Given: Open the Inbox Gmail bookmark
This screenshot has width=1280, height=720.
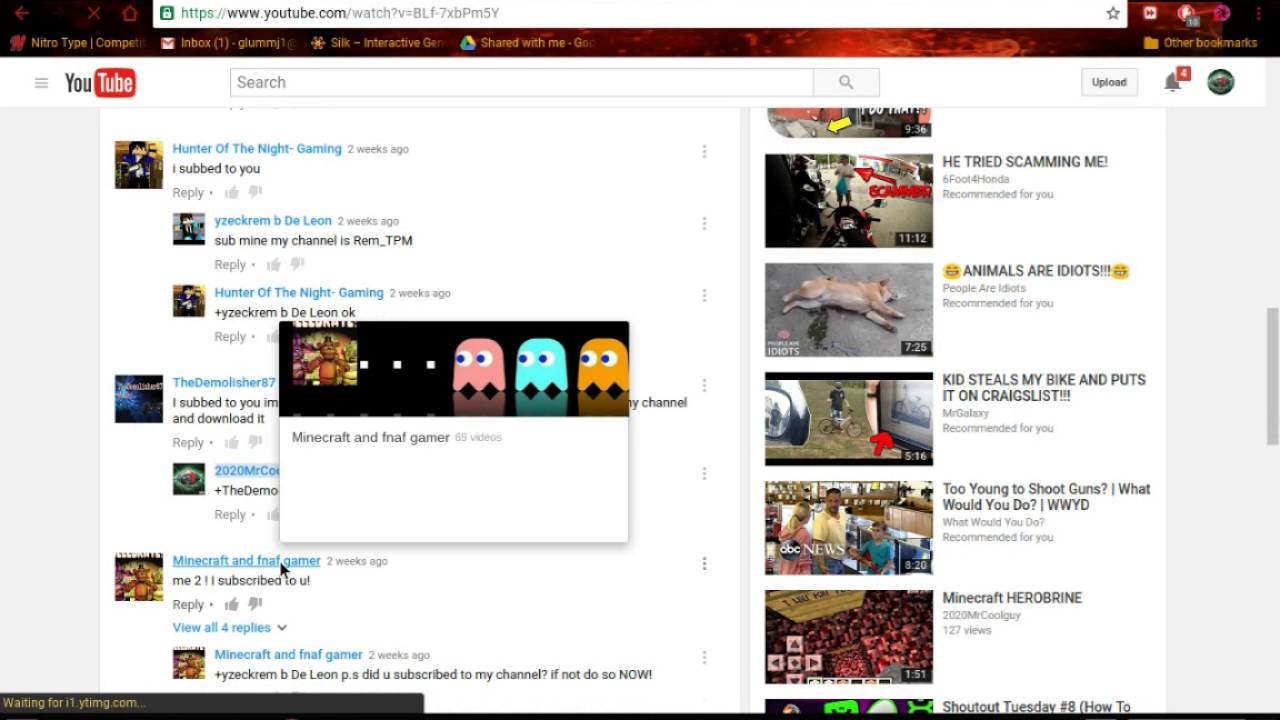Looking at the screenshot, I should [229, 43].
